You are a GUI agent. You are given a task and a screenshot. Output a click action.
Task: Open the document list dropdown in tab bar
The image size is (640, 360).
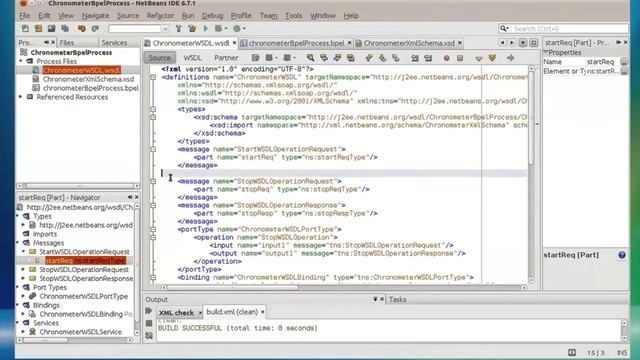click(523, 42)
